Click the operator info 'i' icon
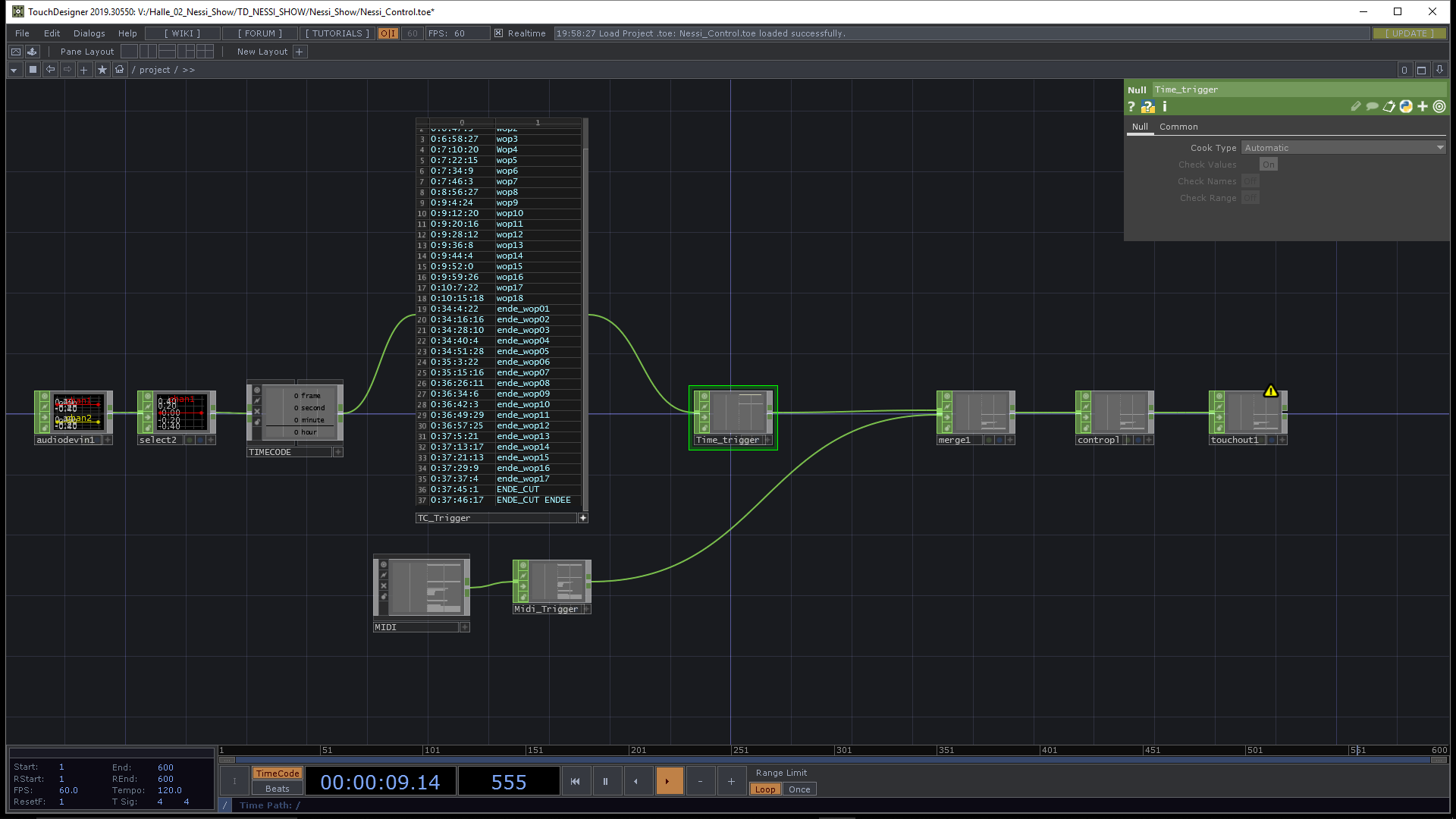The height and width of the screenshot is (819, 1456). pos(1165,107)
